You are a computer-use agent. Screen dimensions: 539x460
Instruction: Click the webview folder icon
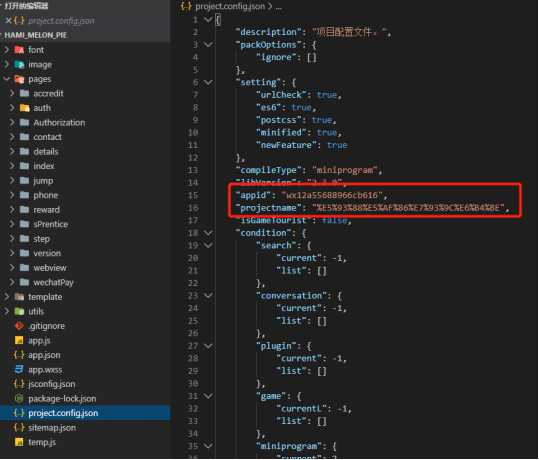pos(24,267)
